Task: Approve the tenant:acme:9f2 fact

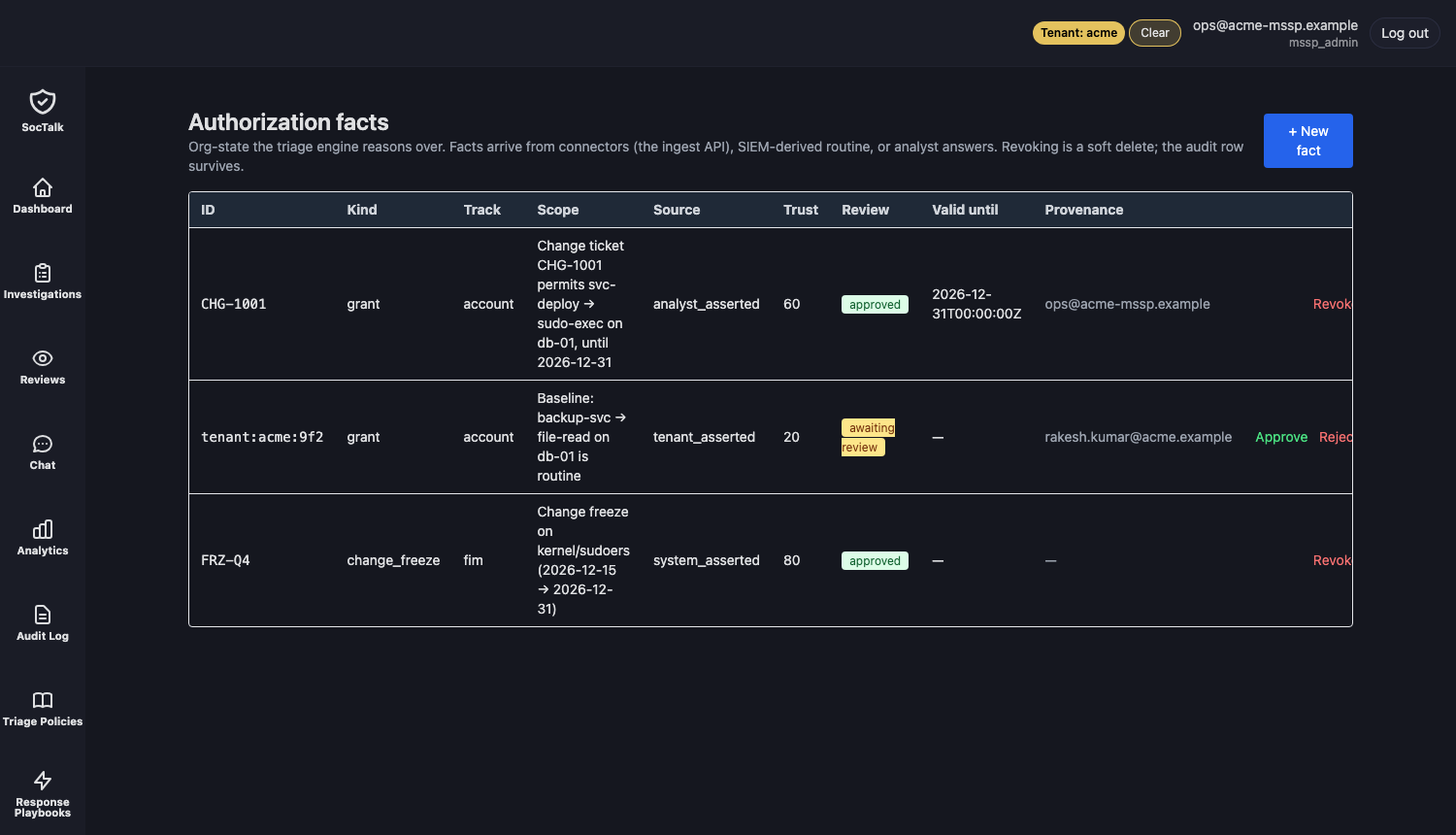Action: point(1281,437)
